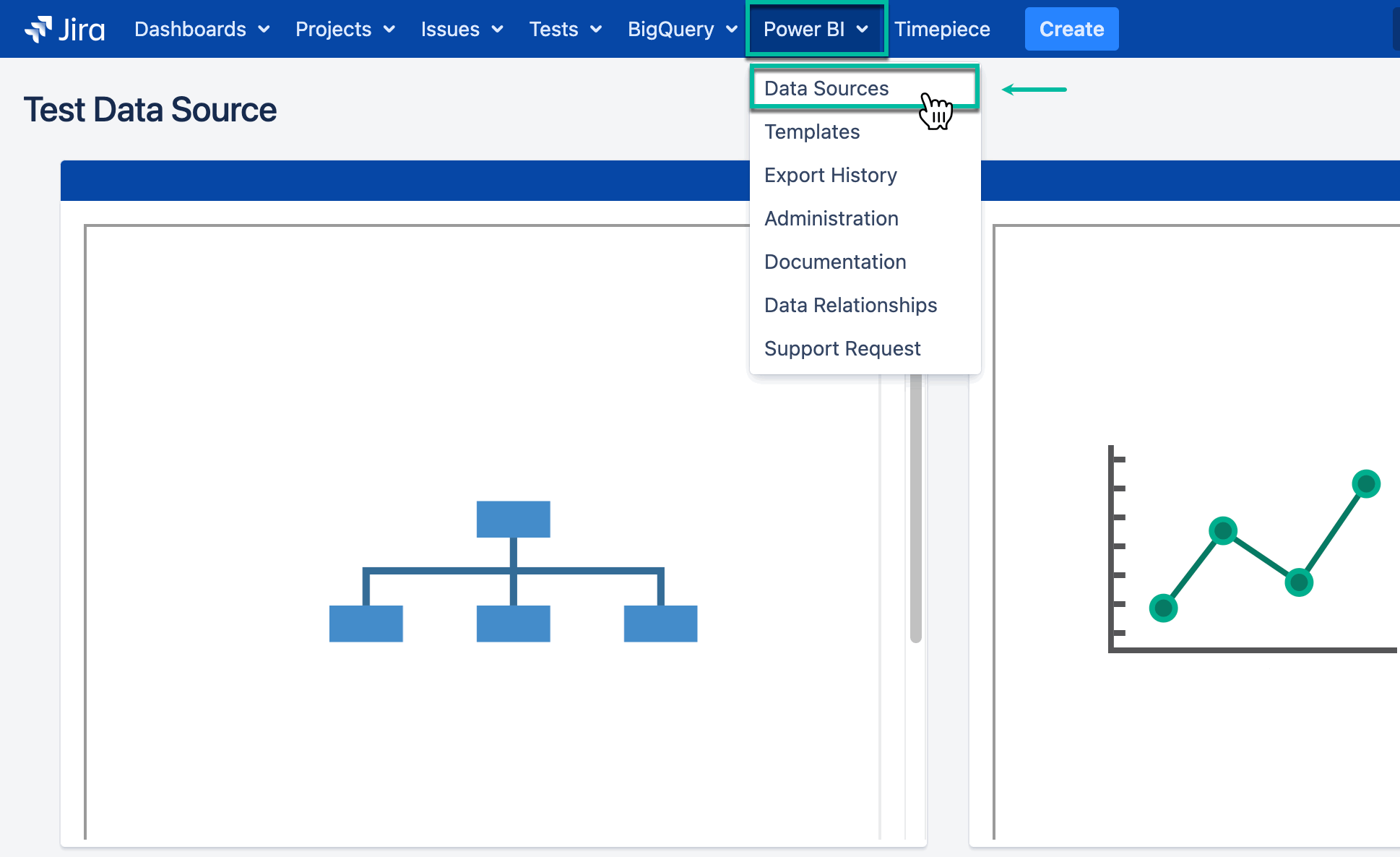Click the Jira logo icon
Image resolution: width=1400 pixels, height=857 pixels.
point(38,29)
